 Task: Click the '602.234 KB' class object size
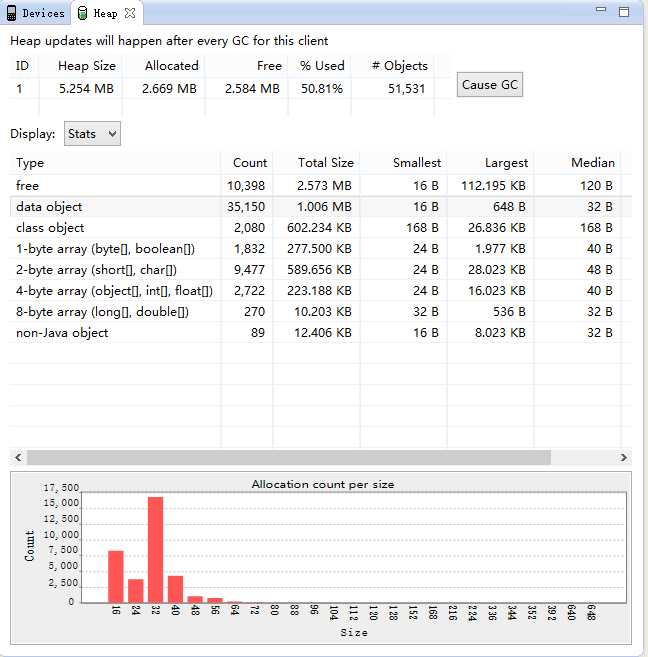pos(319,228)
